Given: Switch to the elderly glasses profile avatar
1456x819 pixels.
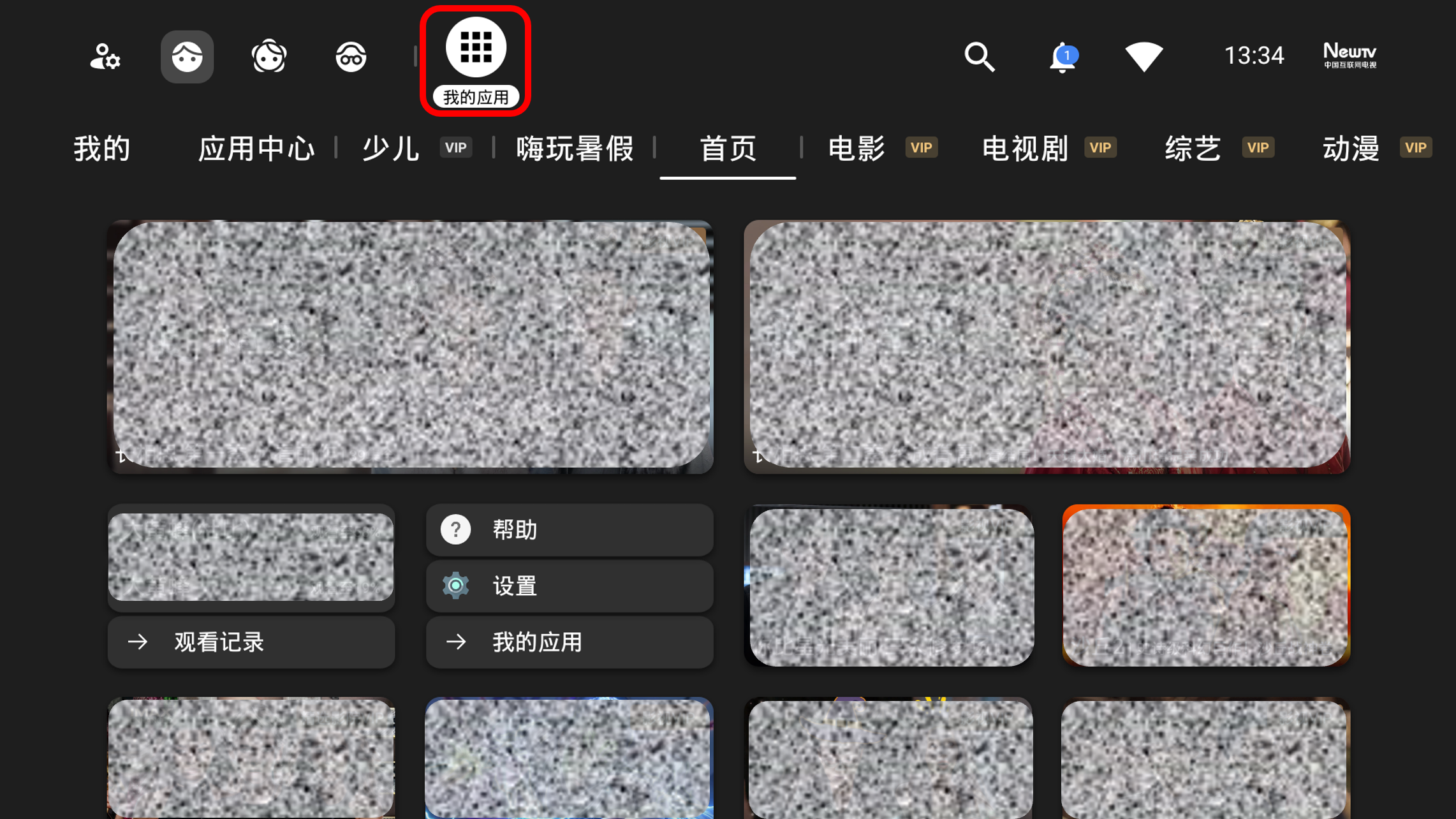Looking at the screenshot, I should coord(351,57).
